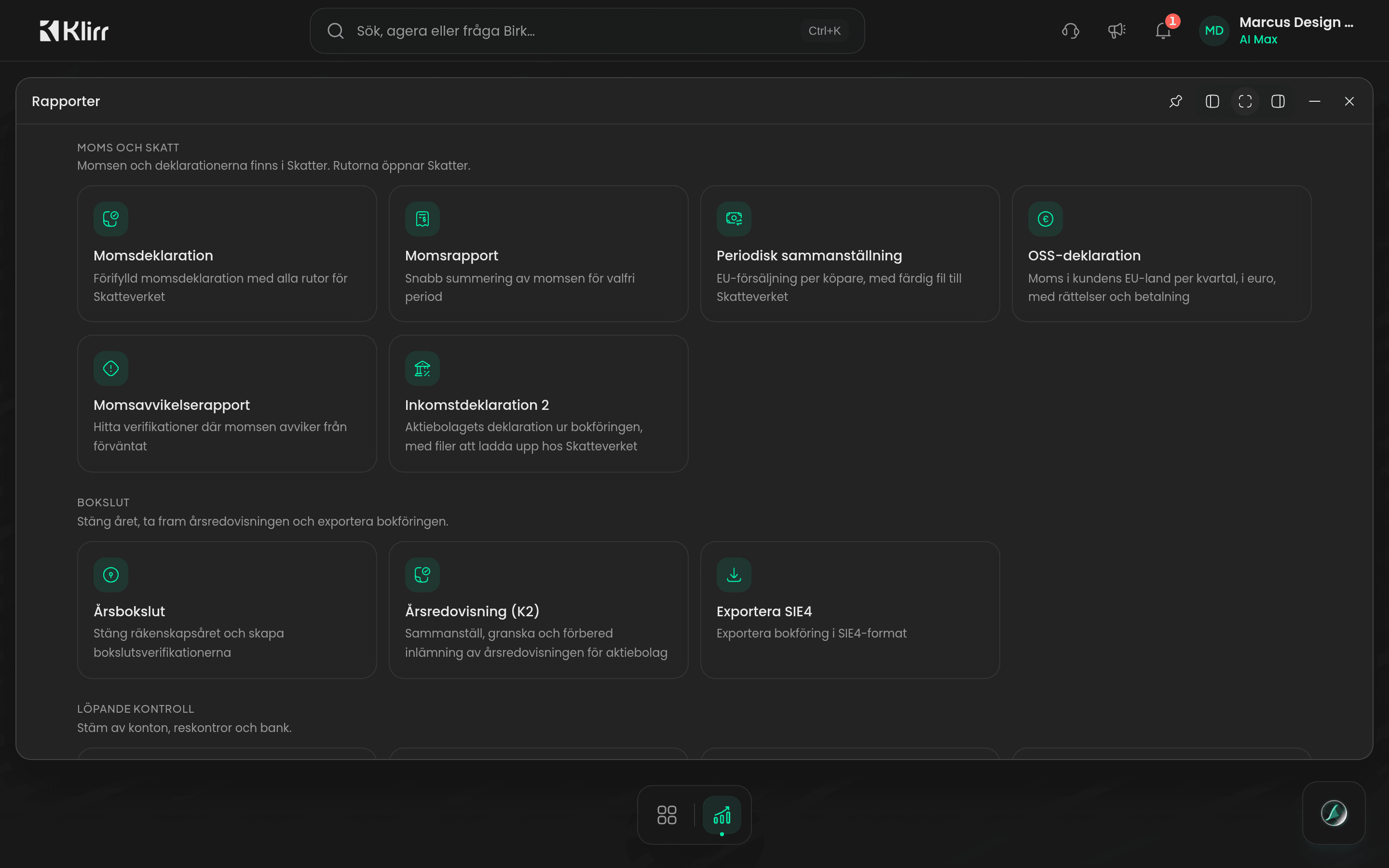The image size is (1389, 868).
Task: Open the OSS-deklaration report
Action: tap(1161, 254)
